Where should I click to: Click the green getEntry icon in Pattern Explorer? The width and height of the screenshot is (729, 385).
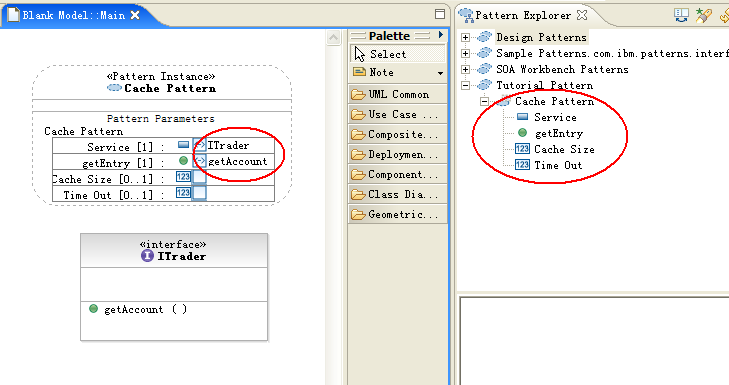(x=523, y=133)
